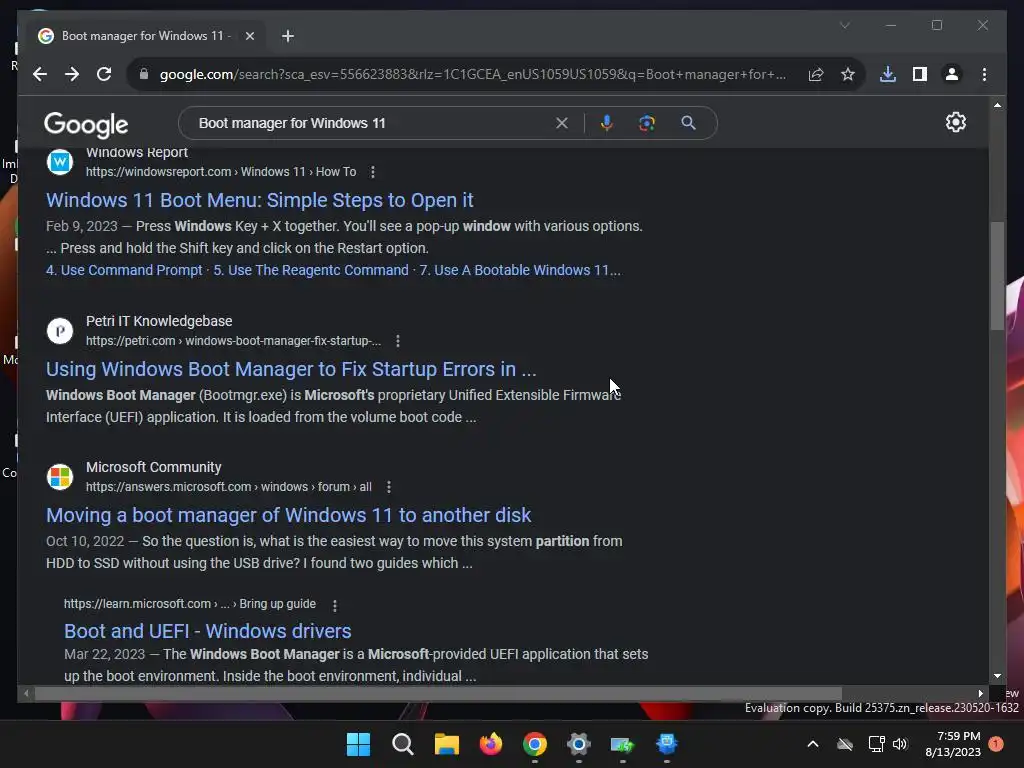Open '7. Use A Bootable Windows 11' sublink
This screenshot has width=1024, height=768.
pos(520,270)
